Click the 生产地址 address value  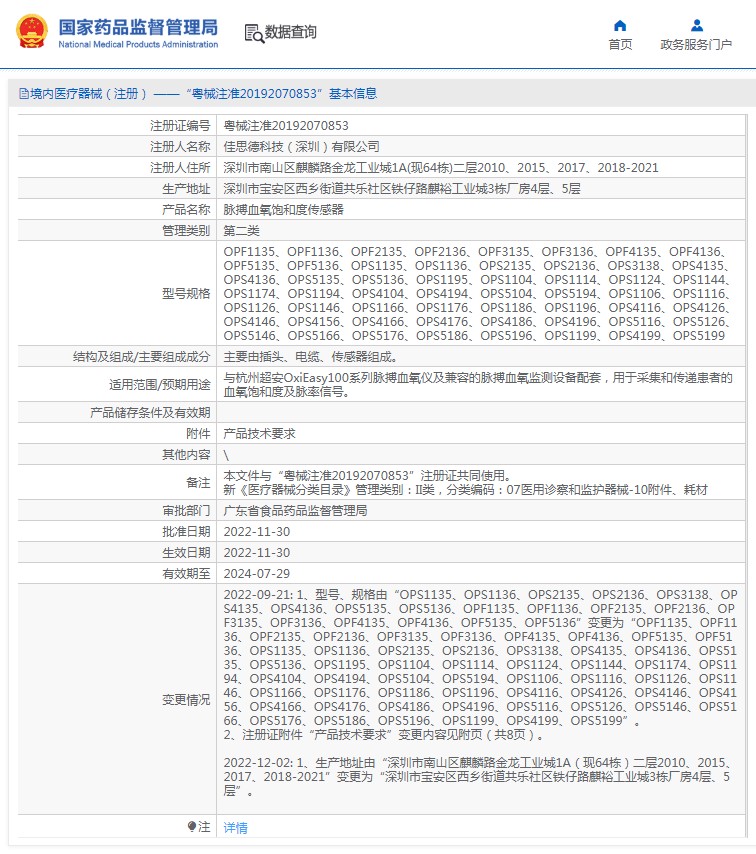pos(402,189)
